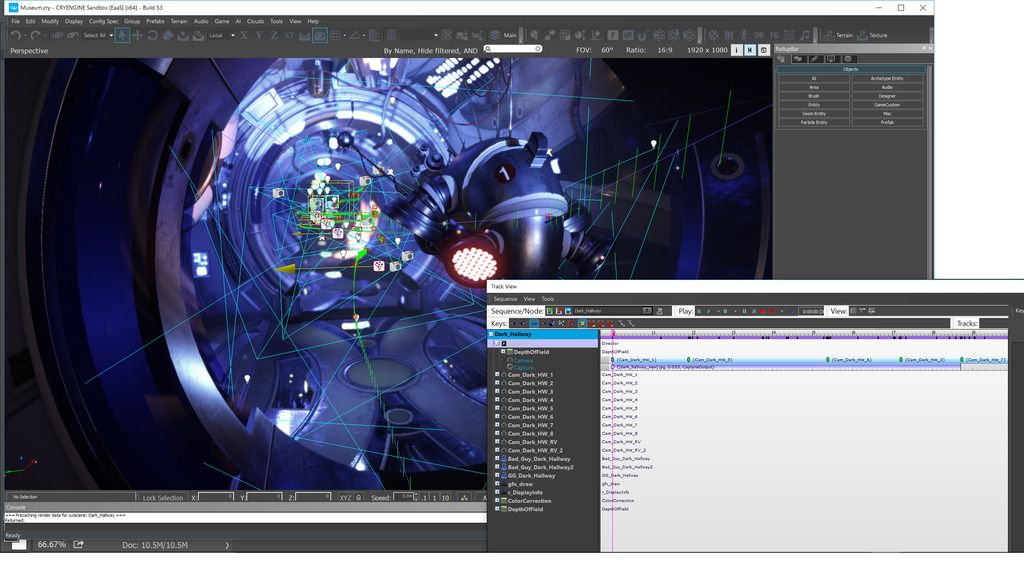This screenshot has height=576, width=1024.
Task: Open the Tools menu in Track View
Action: [x=547, y=298]
